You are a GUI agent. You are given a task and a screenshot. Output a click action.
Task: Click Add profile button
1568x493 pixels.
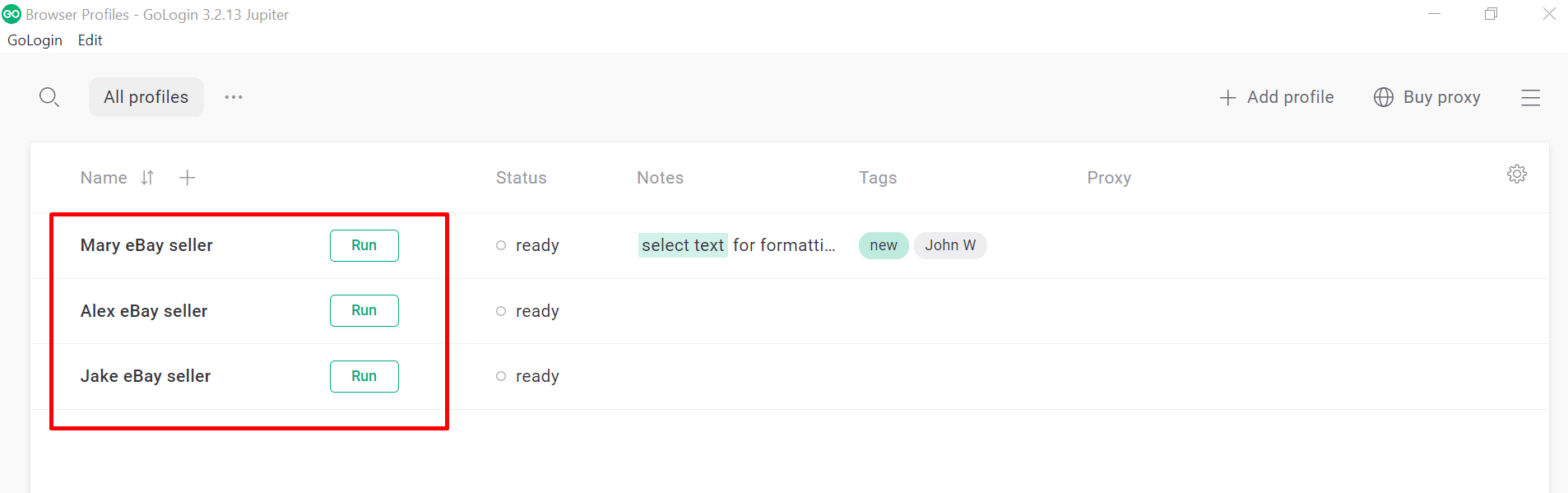1277,97
